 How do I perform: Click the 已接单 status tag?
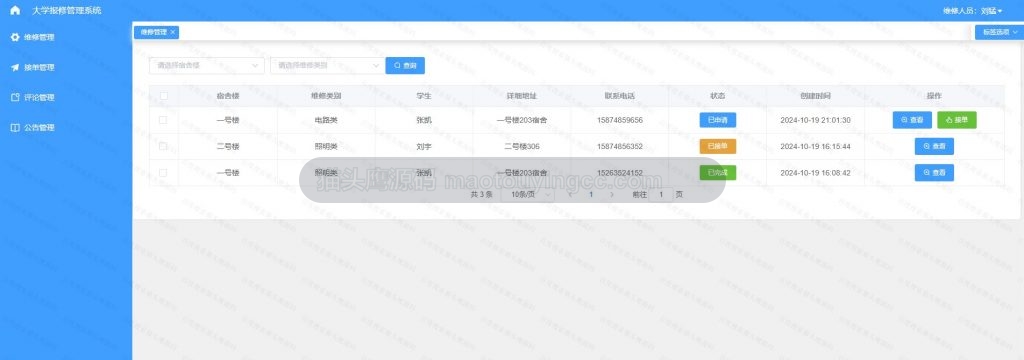718,146
